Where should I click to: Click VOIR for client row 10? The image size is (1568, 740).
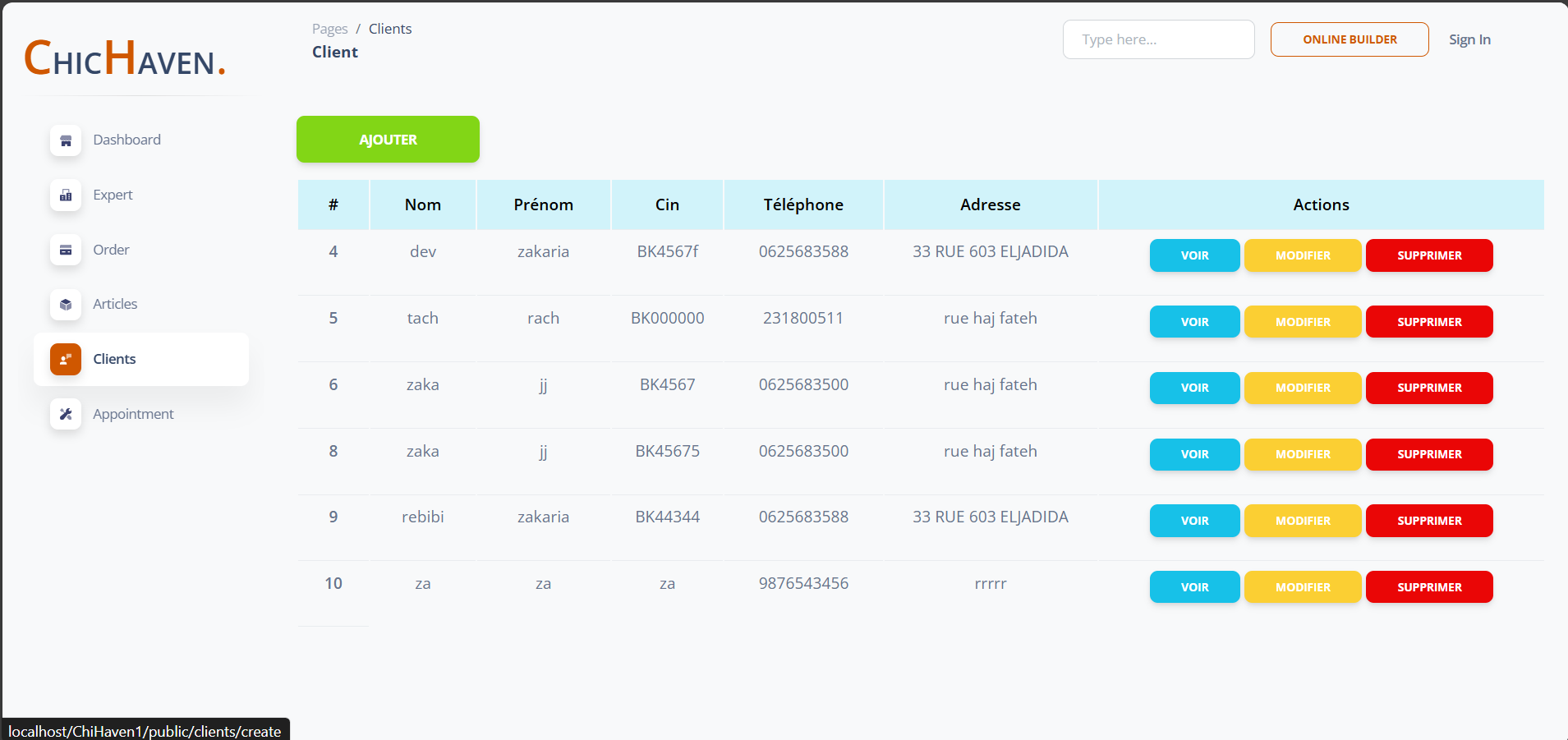[x=1194, y=587]
